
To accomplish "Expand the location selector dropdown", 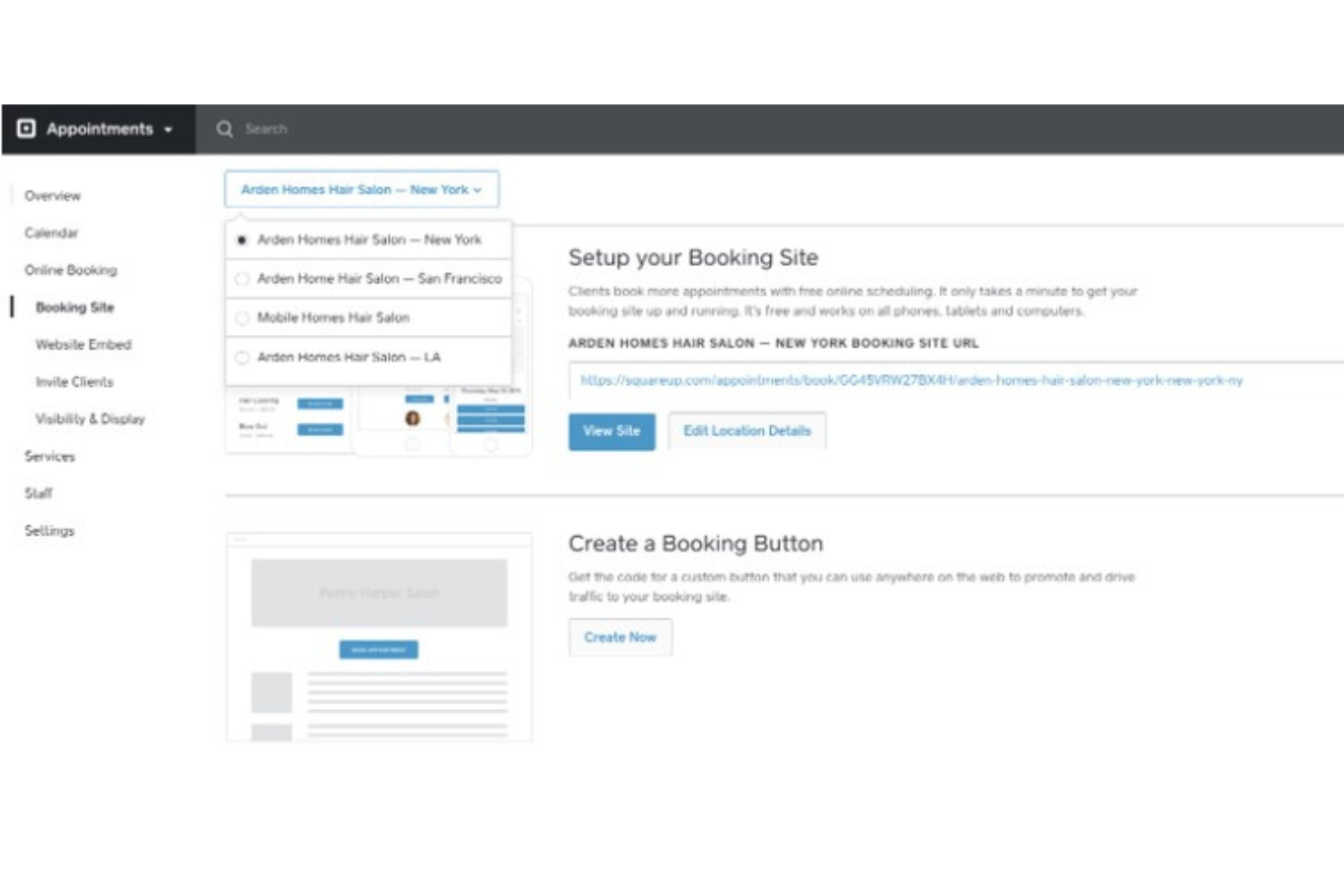I will pyautogui.click(x=361, y=190).
